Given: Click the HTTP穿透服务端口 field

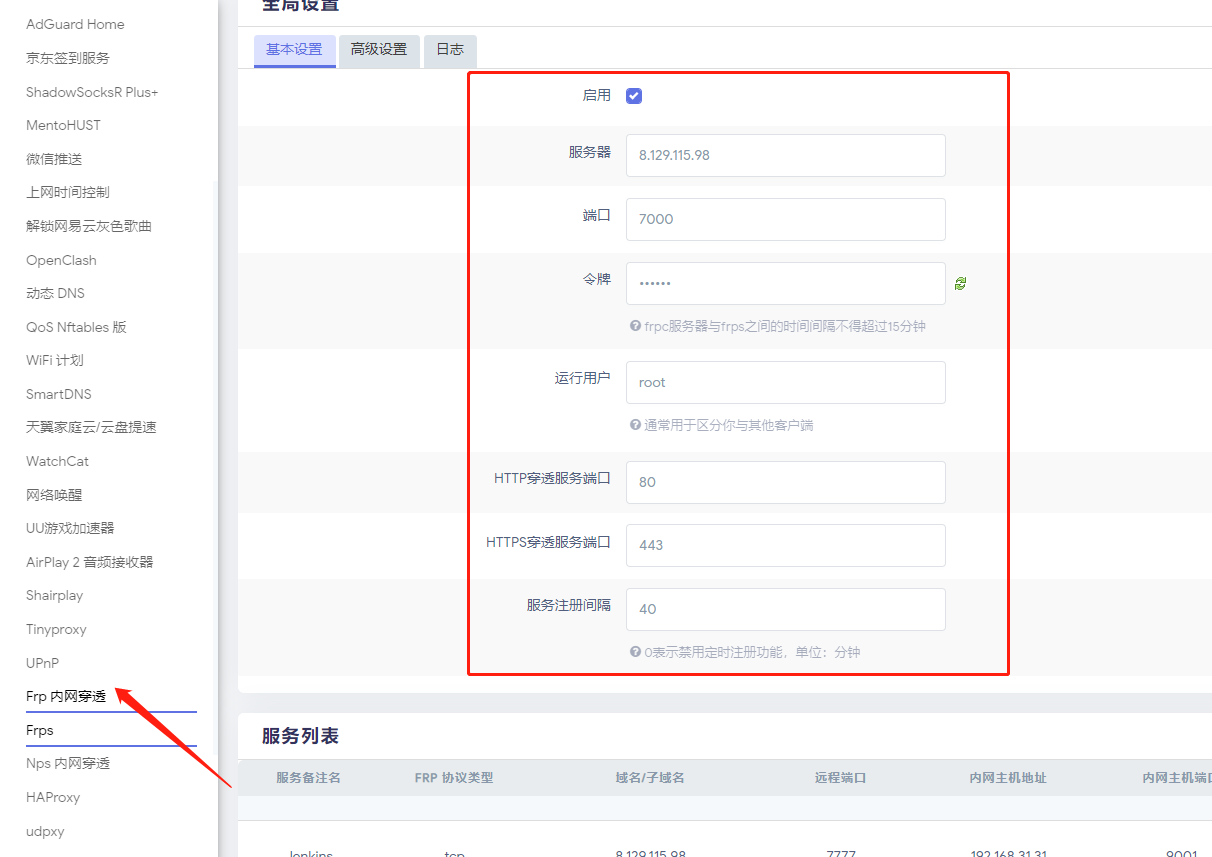Looking at the screenshot, I should click(x=785, y=482).
